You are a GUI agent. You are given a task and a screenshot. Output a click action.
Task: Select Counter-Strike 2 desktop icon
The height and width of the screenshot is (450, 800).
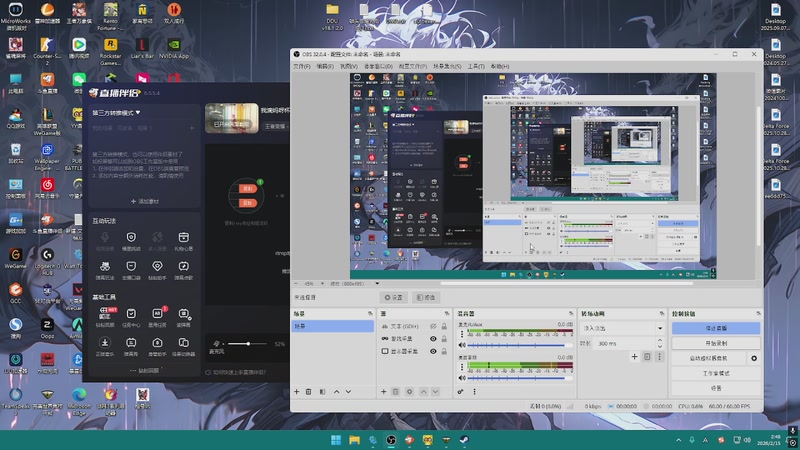coord(47,51)
